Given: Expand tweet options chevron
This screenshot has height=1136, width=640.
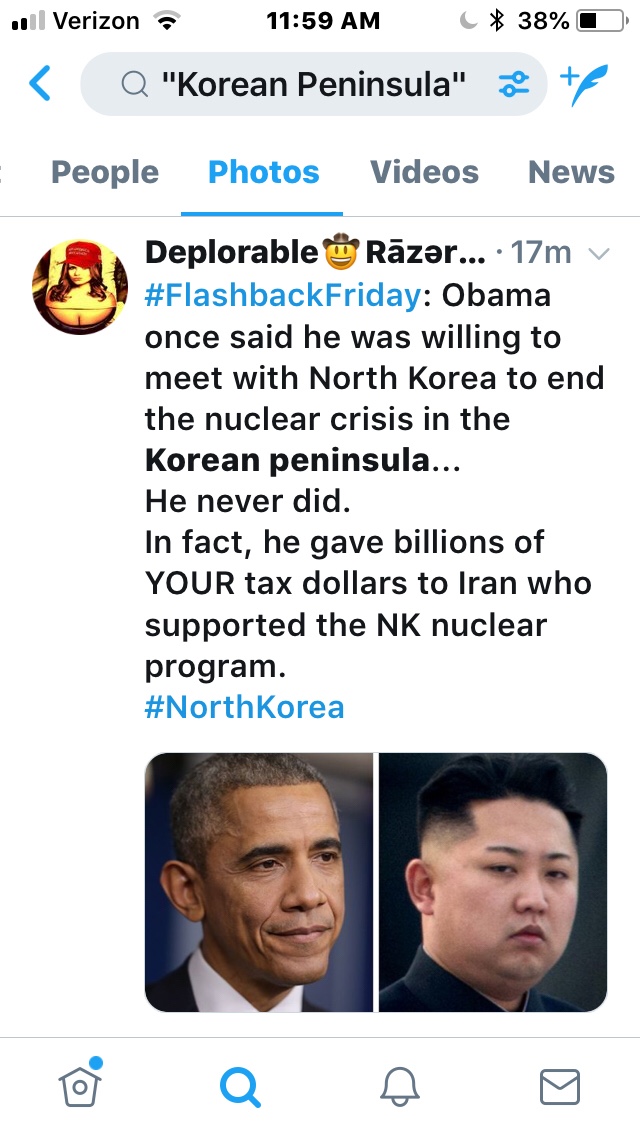Looking at the screenshot, I should (599, 254).
